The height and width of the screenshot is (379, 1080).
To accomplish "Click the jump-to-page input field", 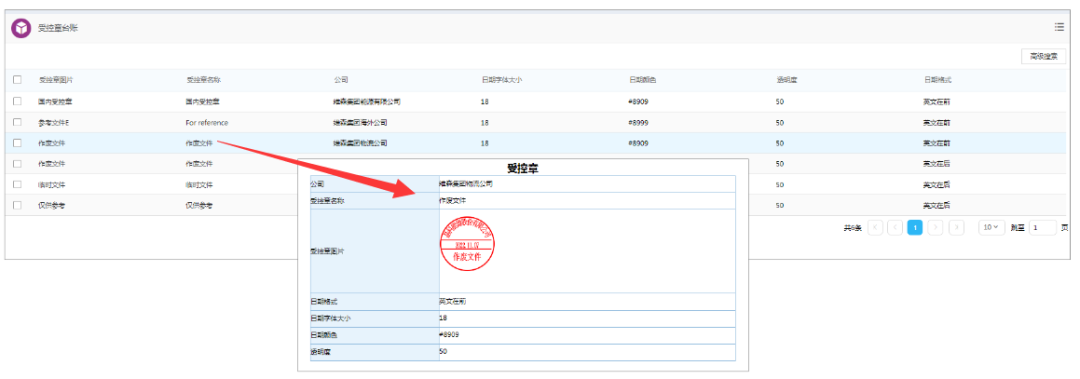I will [1042, 227].
